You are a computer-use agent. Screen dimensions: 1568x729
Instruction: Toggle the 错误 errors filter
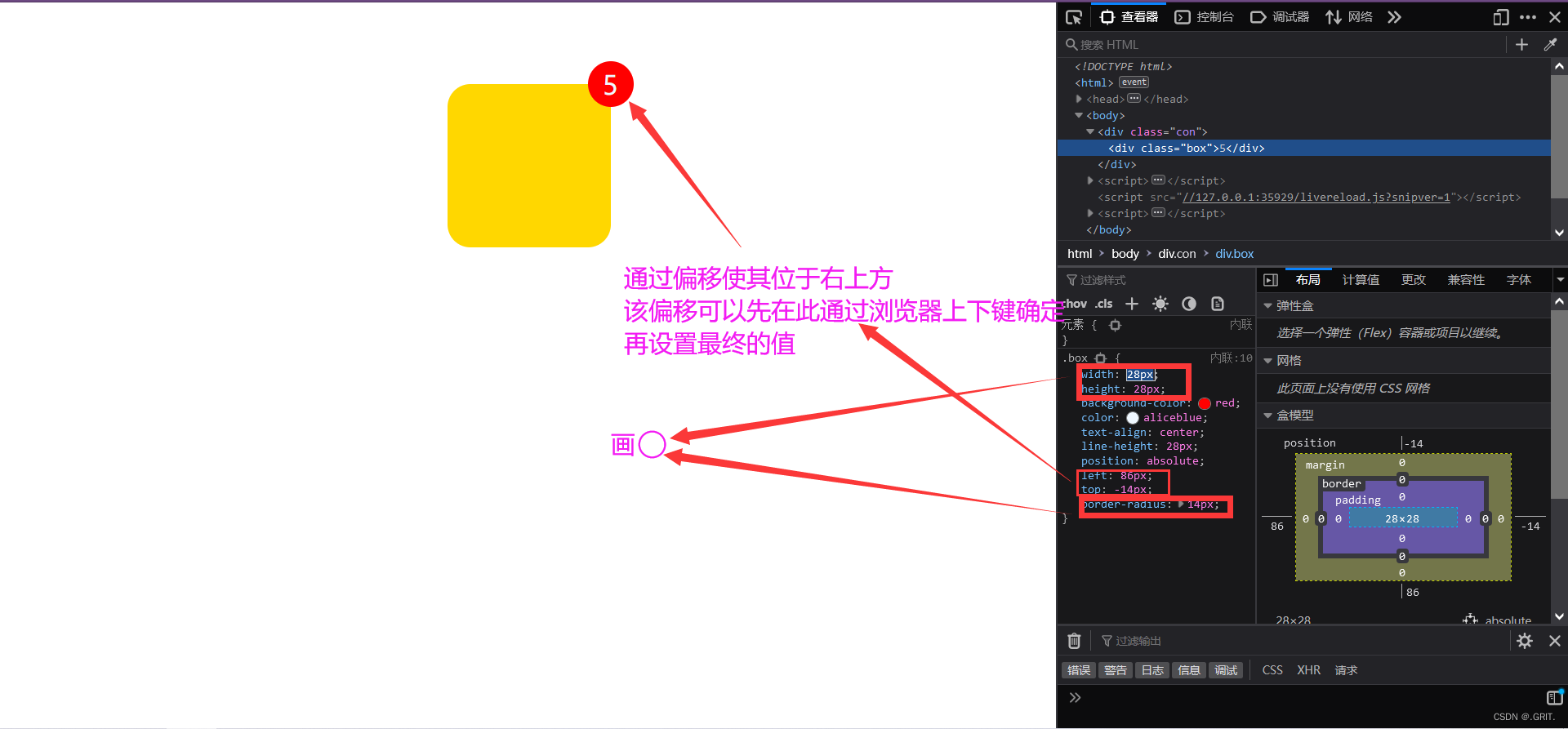[x=1079, y=670]
